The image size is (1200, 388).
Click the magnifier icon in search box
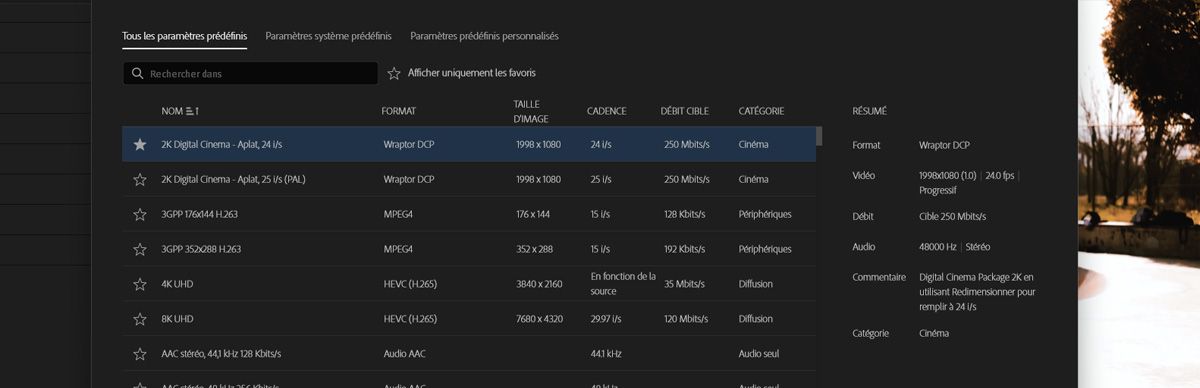pyautogui.click(x=137, y=73)
